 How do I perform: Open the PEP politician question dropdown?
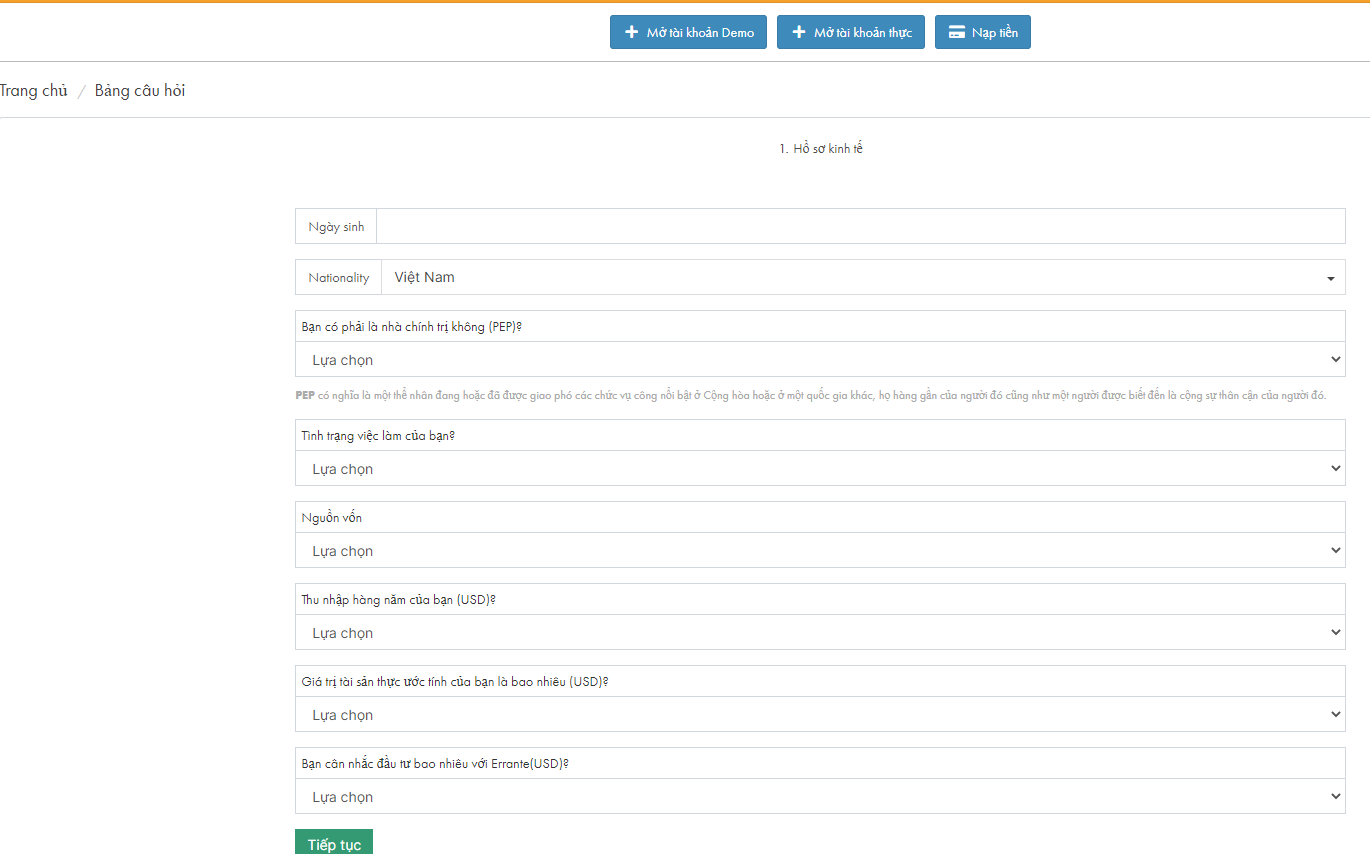(820, 359)
